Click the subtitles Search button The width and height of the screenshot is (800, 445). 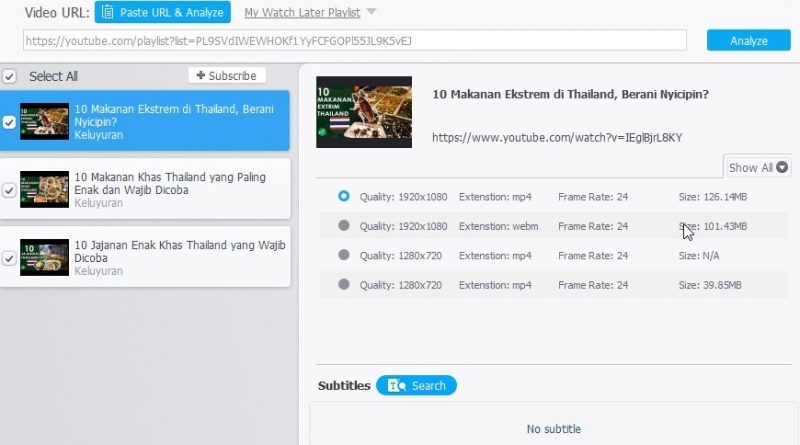416,386
